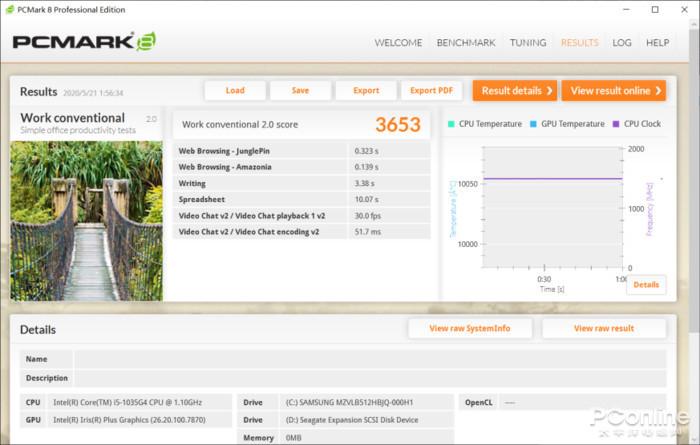700x445 pixels.
Task: Click the CPU Temperature legend swatch
Action: click(451, 124)
